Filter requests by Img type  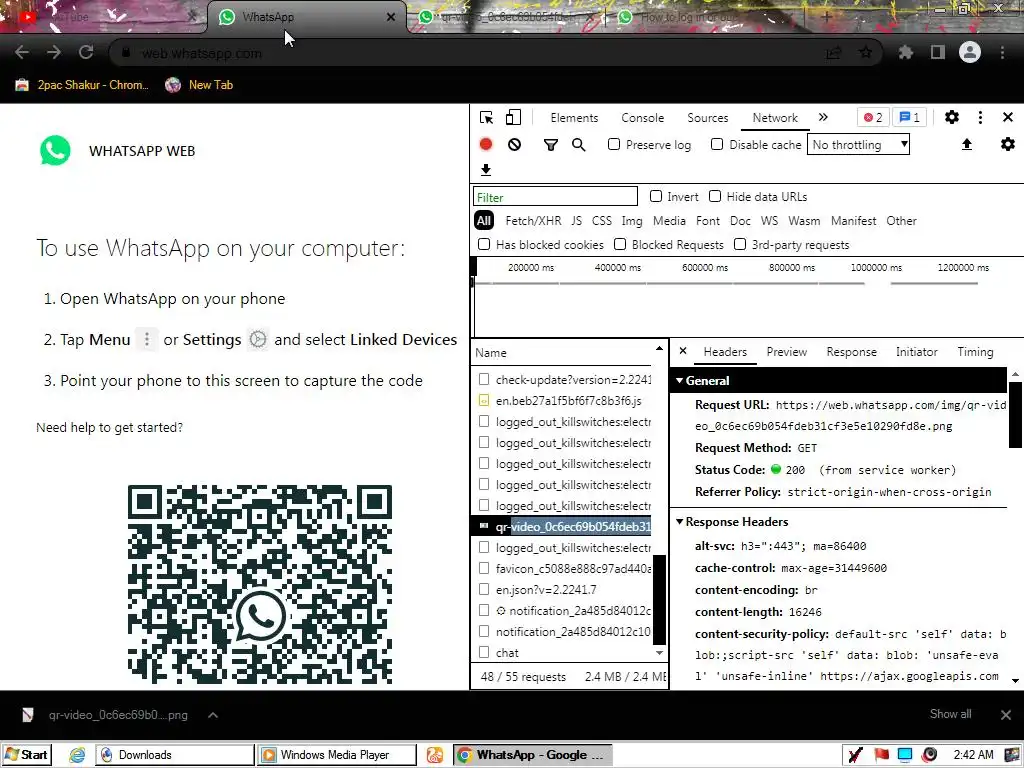click(632, 221)
